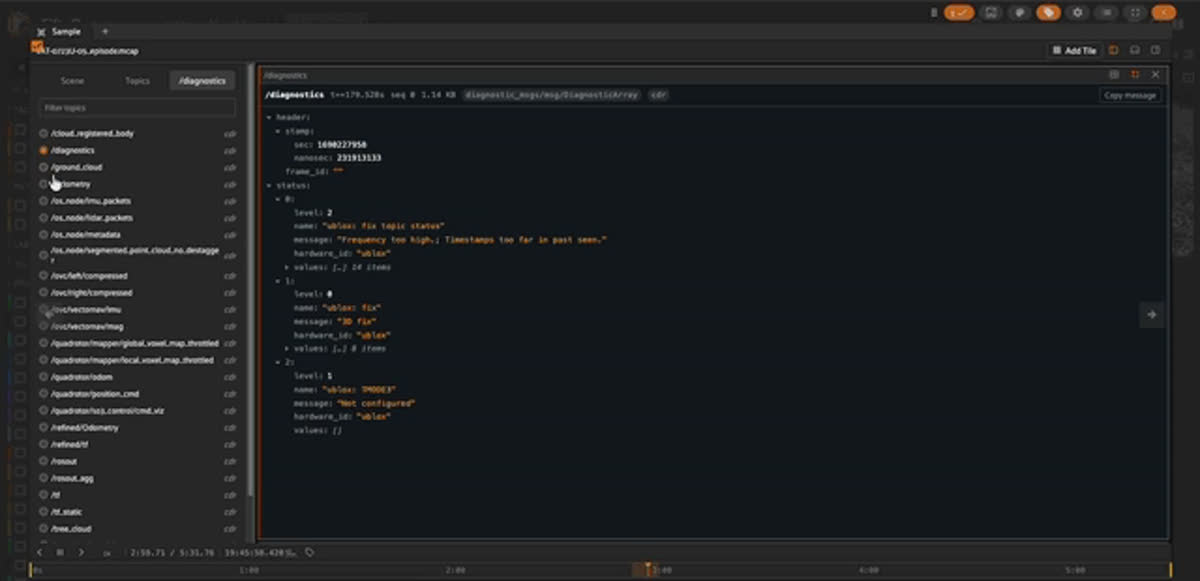Collapse the status array node
Screen dimensions: 1200x581
(x=269, y=185)
